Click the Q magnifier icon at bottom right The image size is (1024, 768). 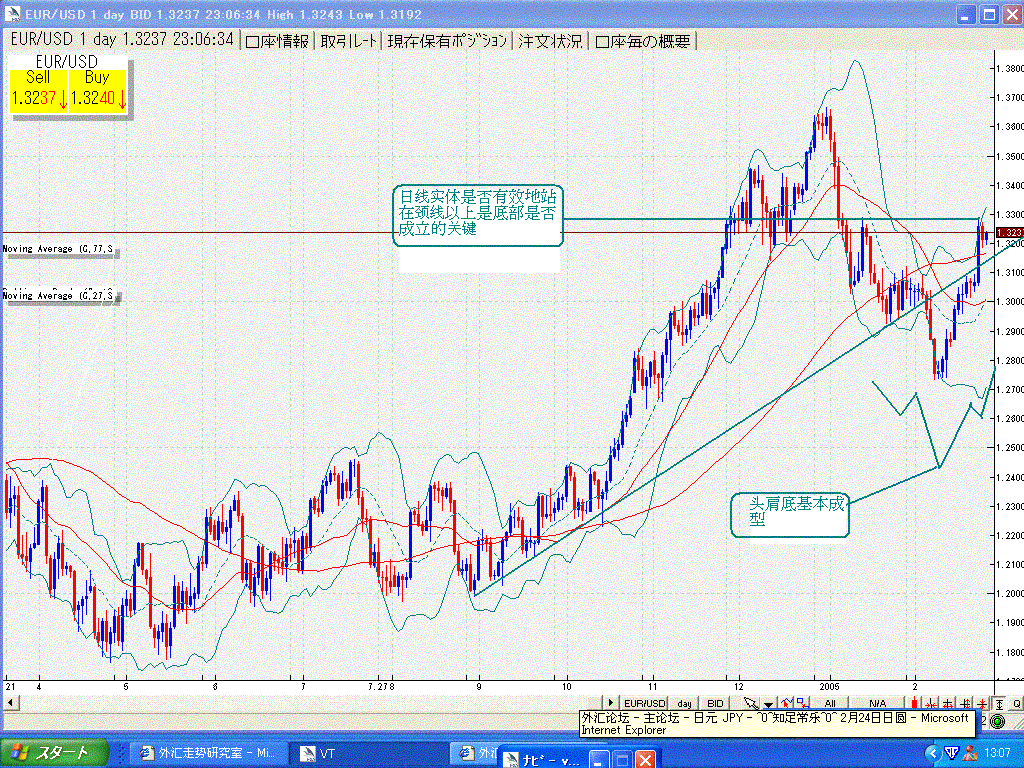pyautogui.click(x=1017, y=703)
